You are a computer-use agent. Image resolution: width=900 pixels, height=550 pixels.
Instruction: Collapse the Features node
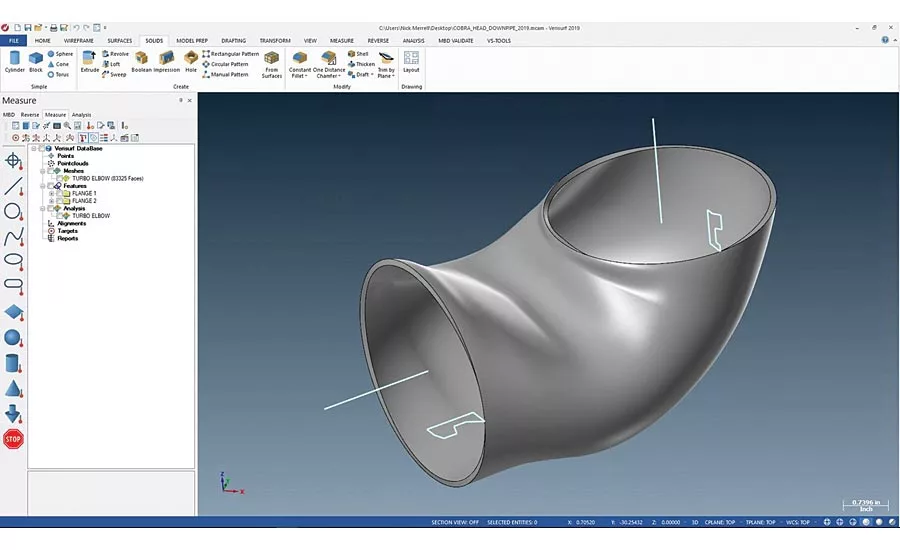pos(42,186)
